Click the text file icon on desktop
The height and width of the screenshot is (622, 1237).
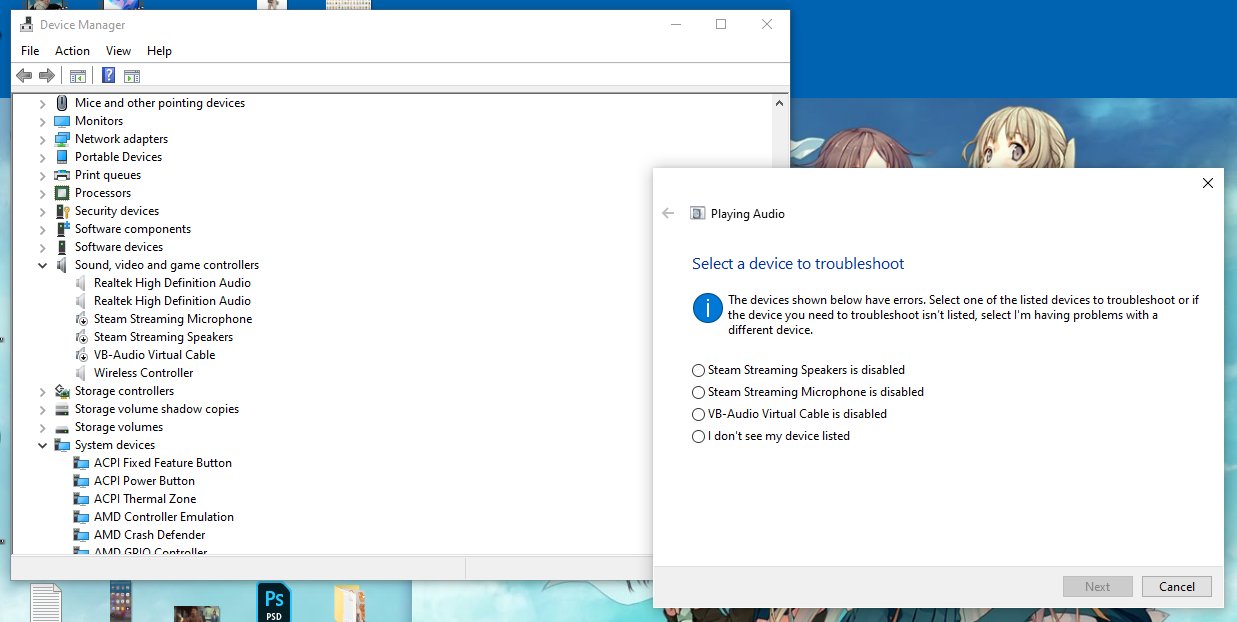[x=46, y=603]
